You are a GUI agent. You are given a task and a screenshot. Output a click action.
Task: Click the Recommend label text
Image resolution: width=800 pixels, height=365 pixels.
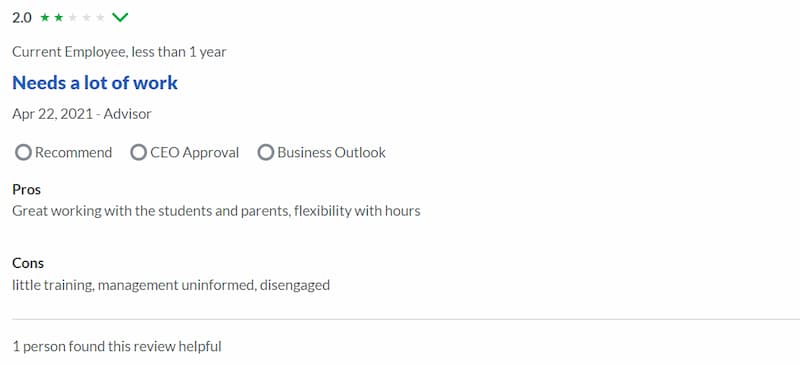[73, 153]
